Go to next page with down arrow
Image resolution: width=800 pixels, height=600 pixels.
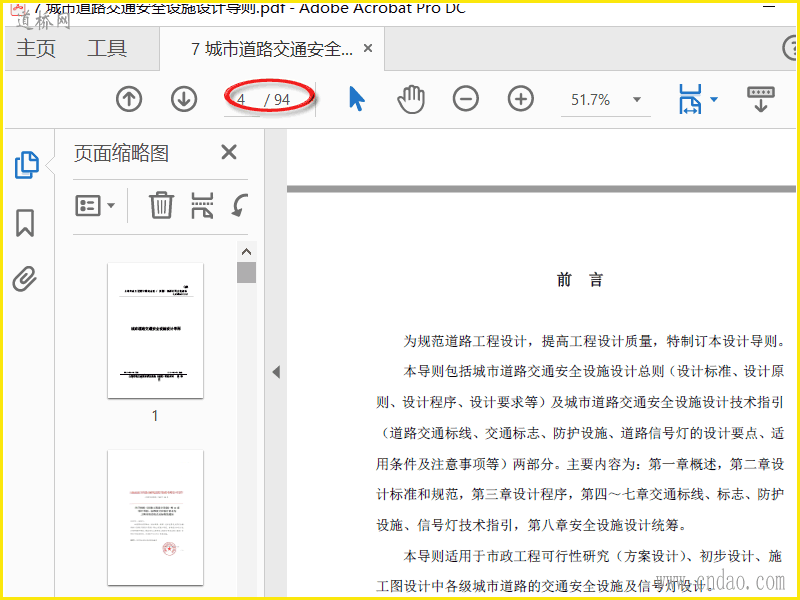click(x=184, y=99)
